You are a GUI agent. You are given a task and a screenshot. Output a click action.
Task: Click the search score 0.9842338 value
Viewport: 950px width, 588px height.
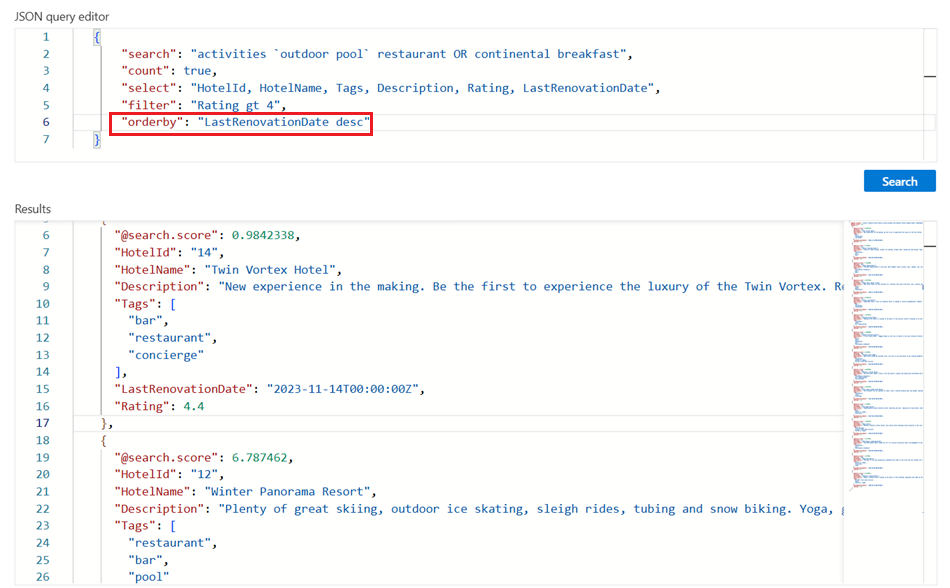point(264,235)
